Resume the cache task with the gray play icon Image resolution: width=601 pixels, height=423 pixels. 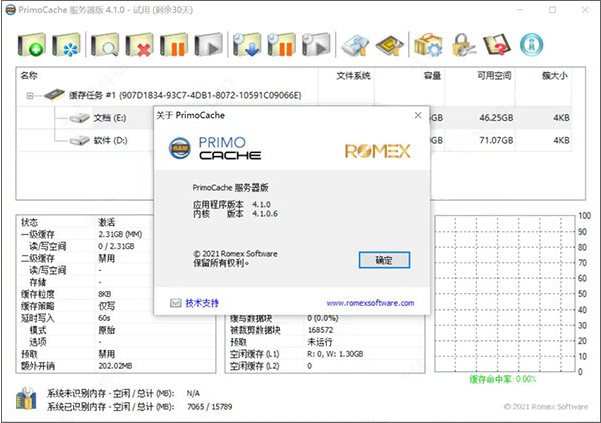[x=208, y=45]
